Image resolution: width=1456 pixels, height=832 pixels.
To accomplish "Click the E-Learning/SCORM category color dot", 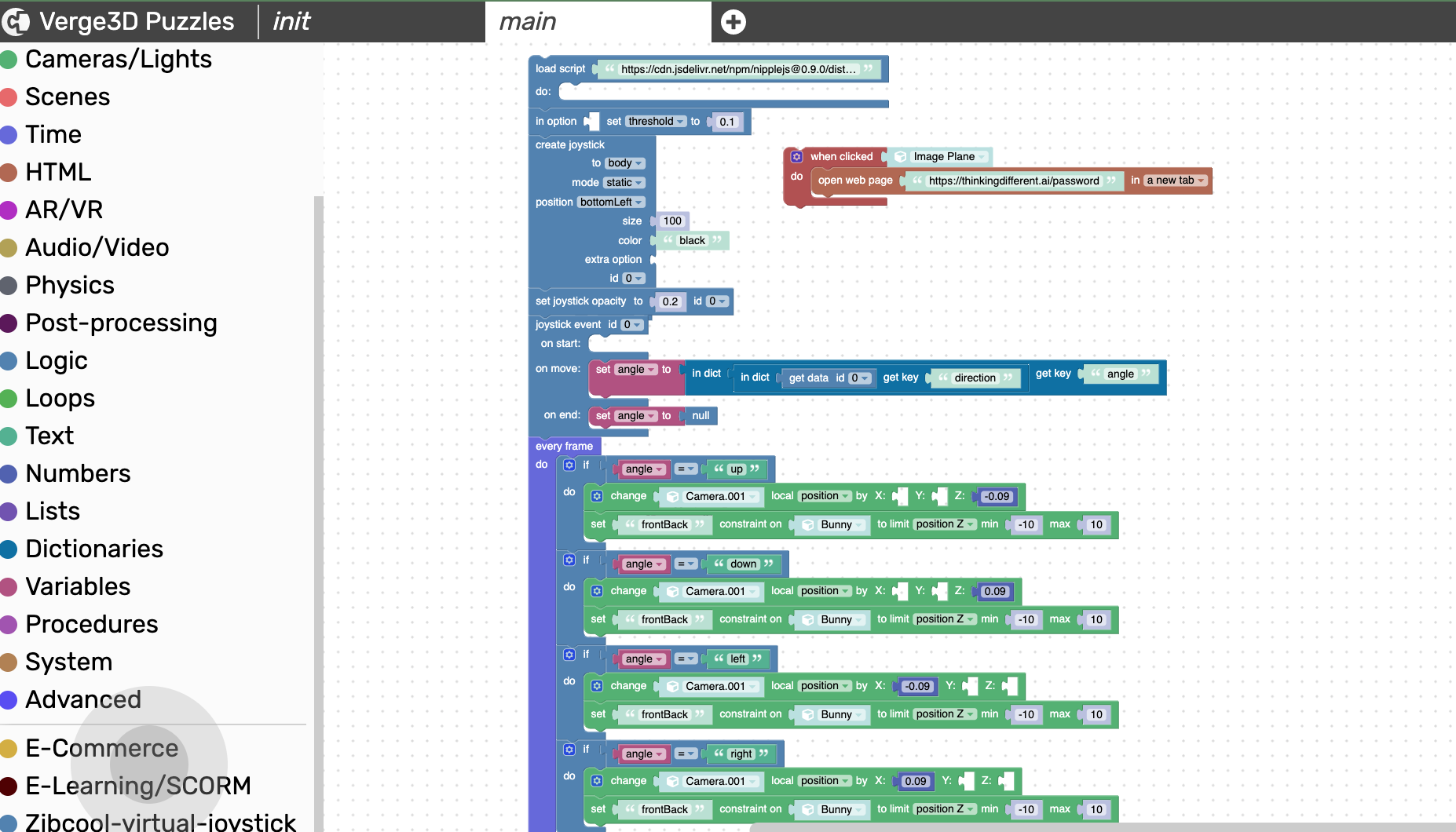I will coord(9,786).
